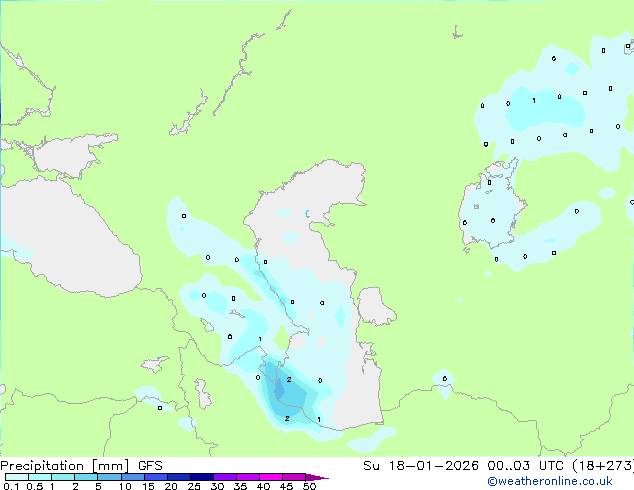The image size is (634, 490).
Task: Click the '0.1' legend value label
Action: click(x=11, y=486)
